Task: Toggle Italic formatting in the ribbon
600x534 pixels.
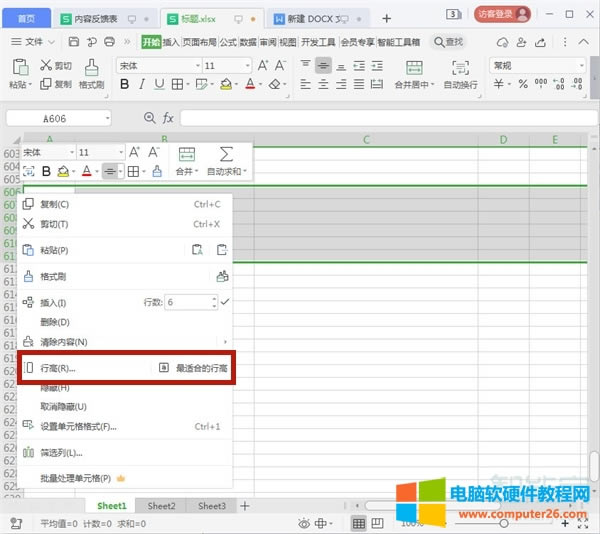Action: tap(143, 85)
